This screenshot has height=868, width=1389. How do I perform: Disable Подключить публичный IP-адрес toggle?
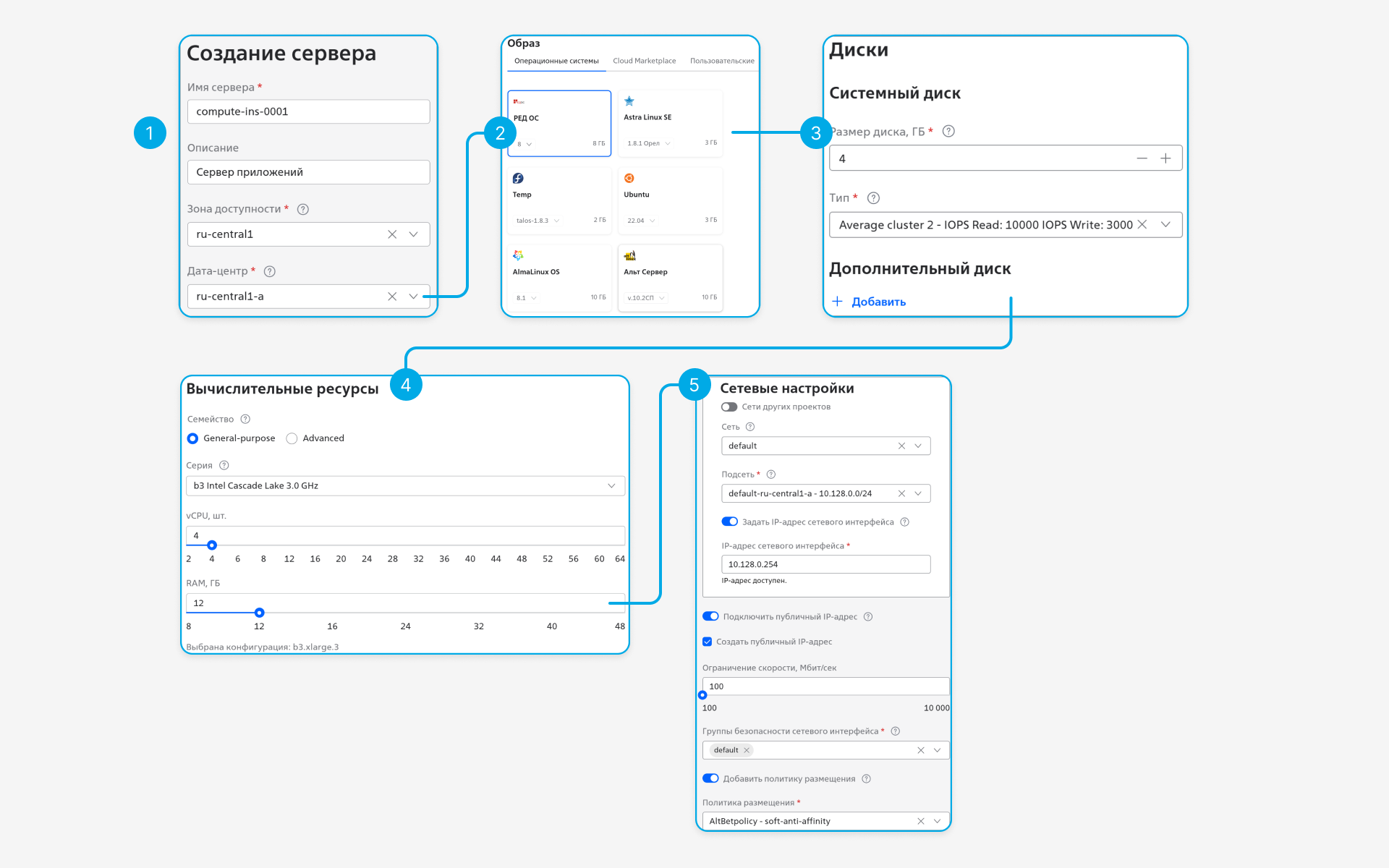[710, 617]
